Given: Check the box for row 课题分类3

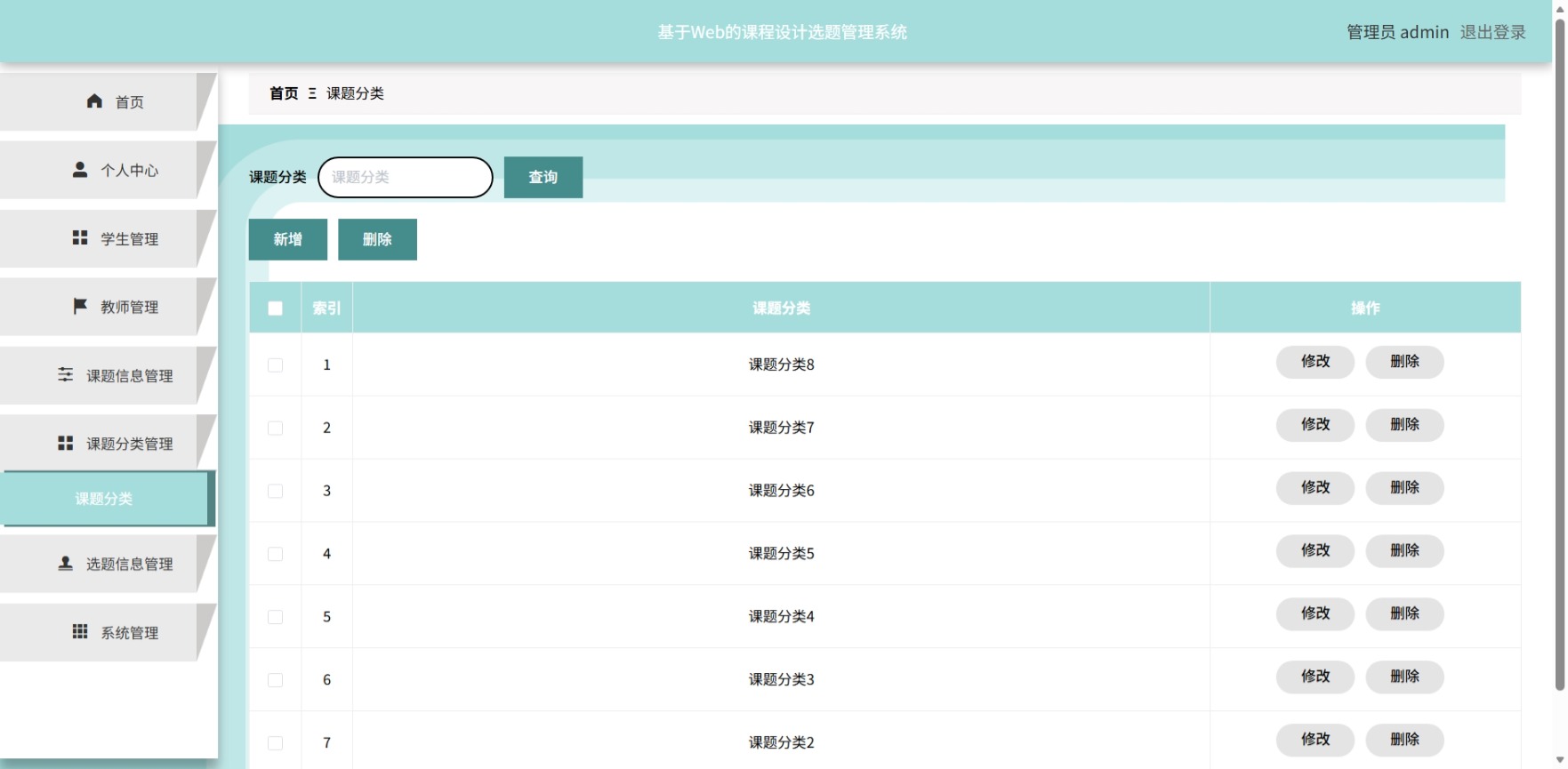Looking at the screenshot, I should tap(276, 680).
